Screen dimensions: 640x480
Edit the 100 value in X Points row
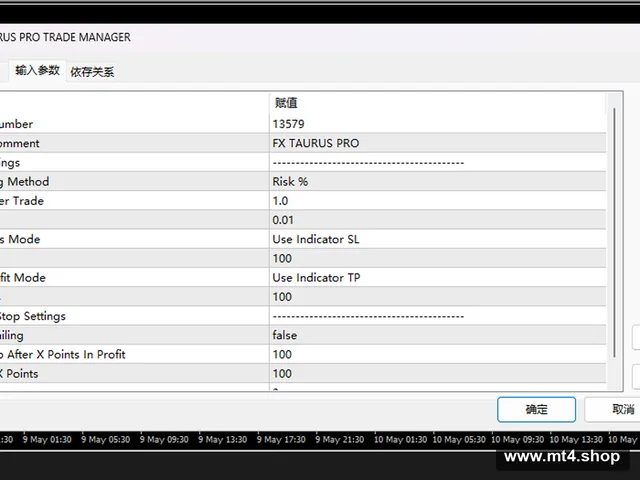tap(438, 373)
